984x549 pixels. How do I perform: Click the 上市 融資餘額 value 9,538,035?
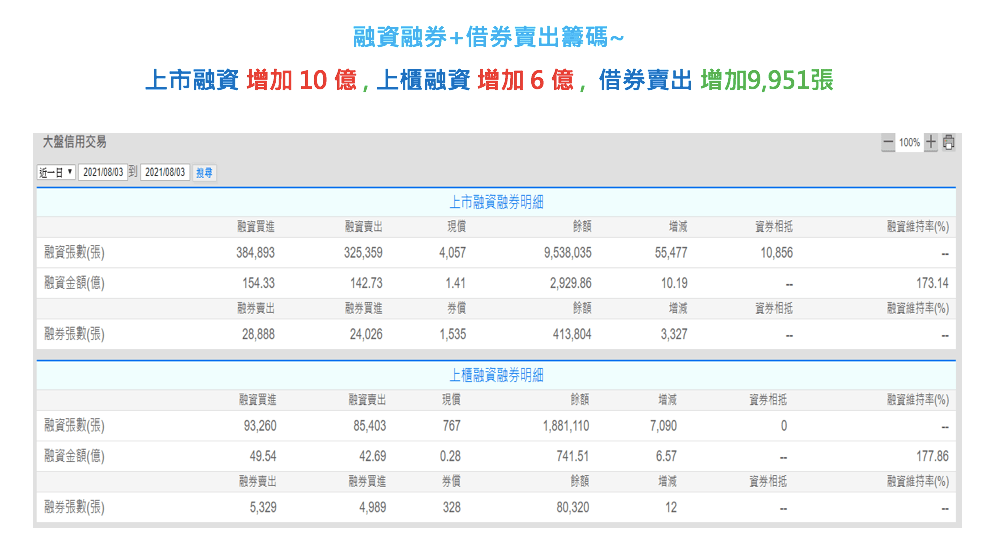[567, 253]
